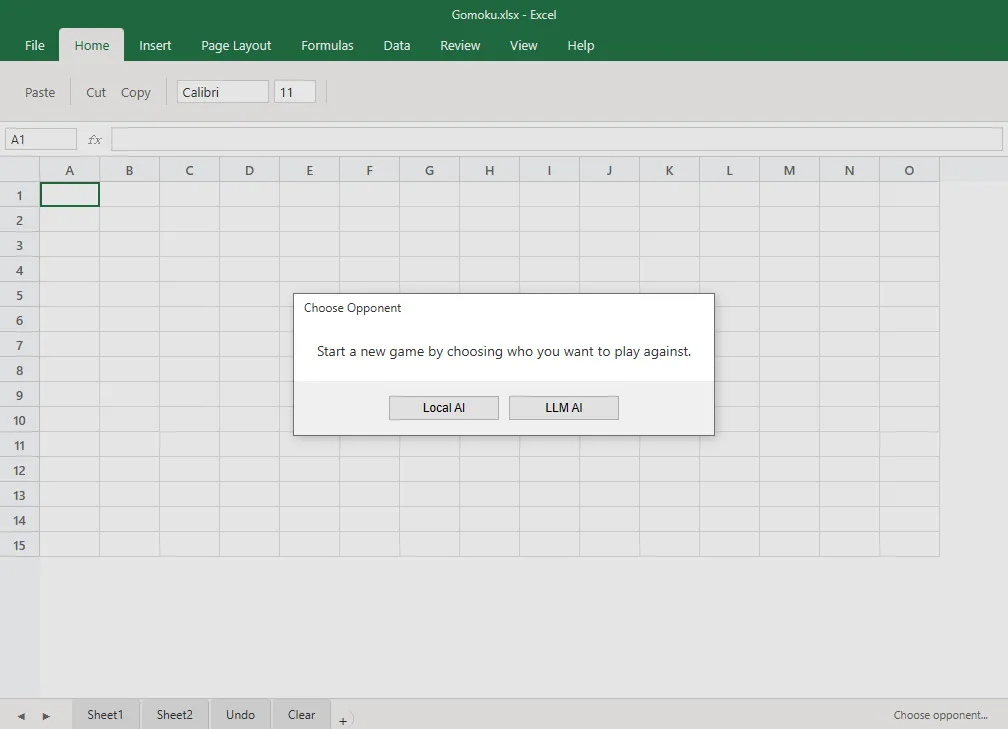The height and width of the screenshot is (729, 1008).
Task: Open the Data ribbon tab
Action: pos(397,46)
